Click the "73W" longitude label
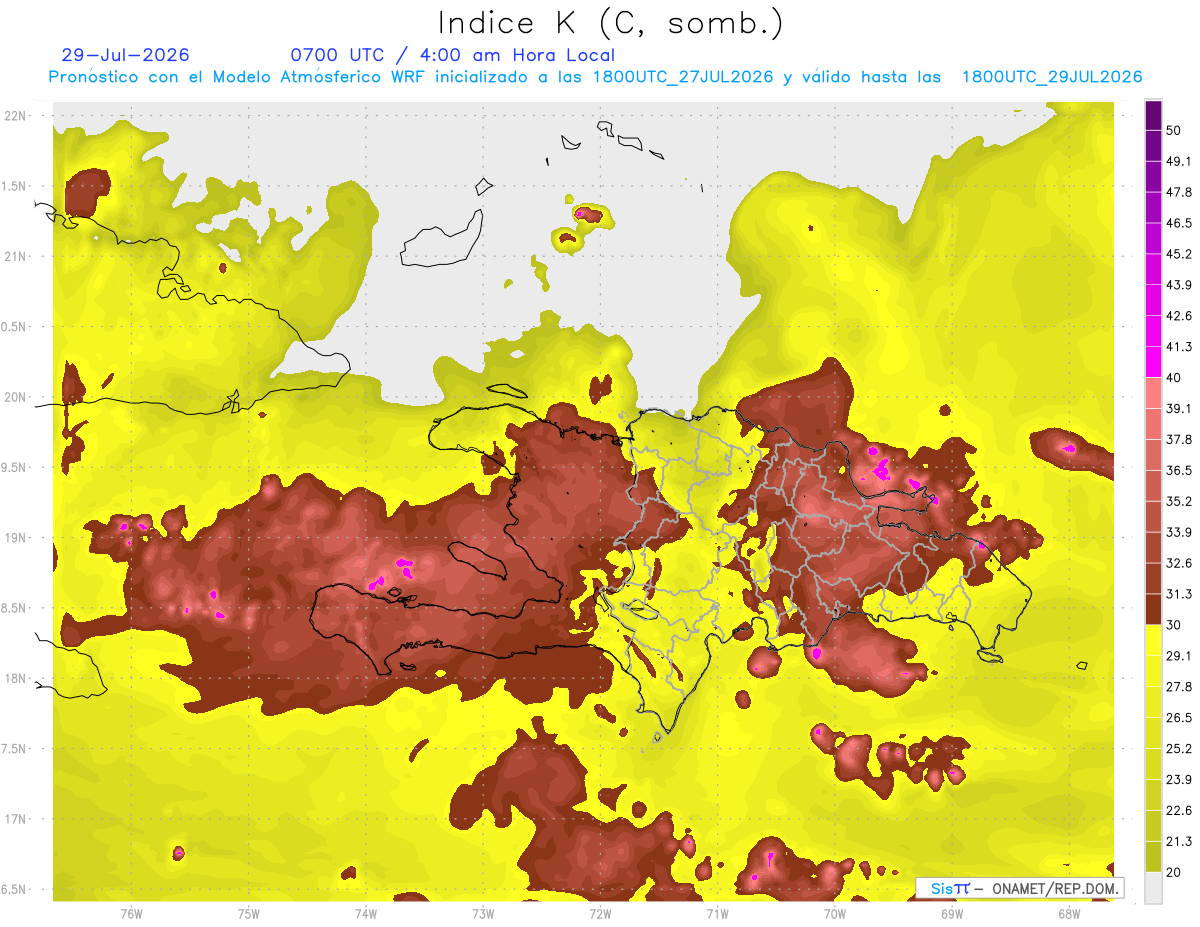 (x=483, y=913)
